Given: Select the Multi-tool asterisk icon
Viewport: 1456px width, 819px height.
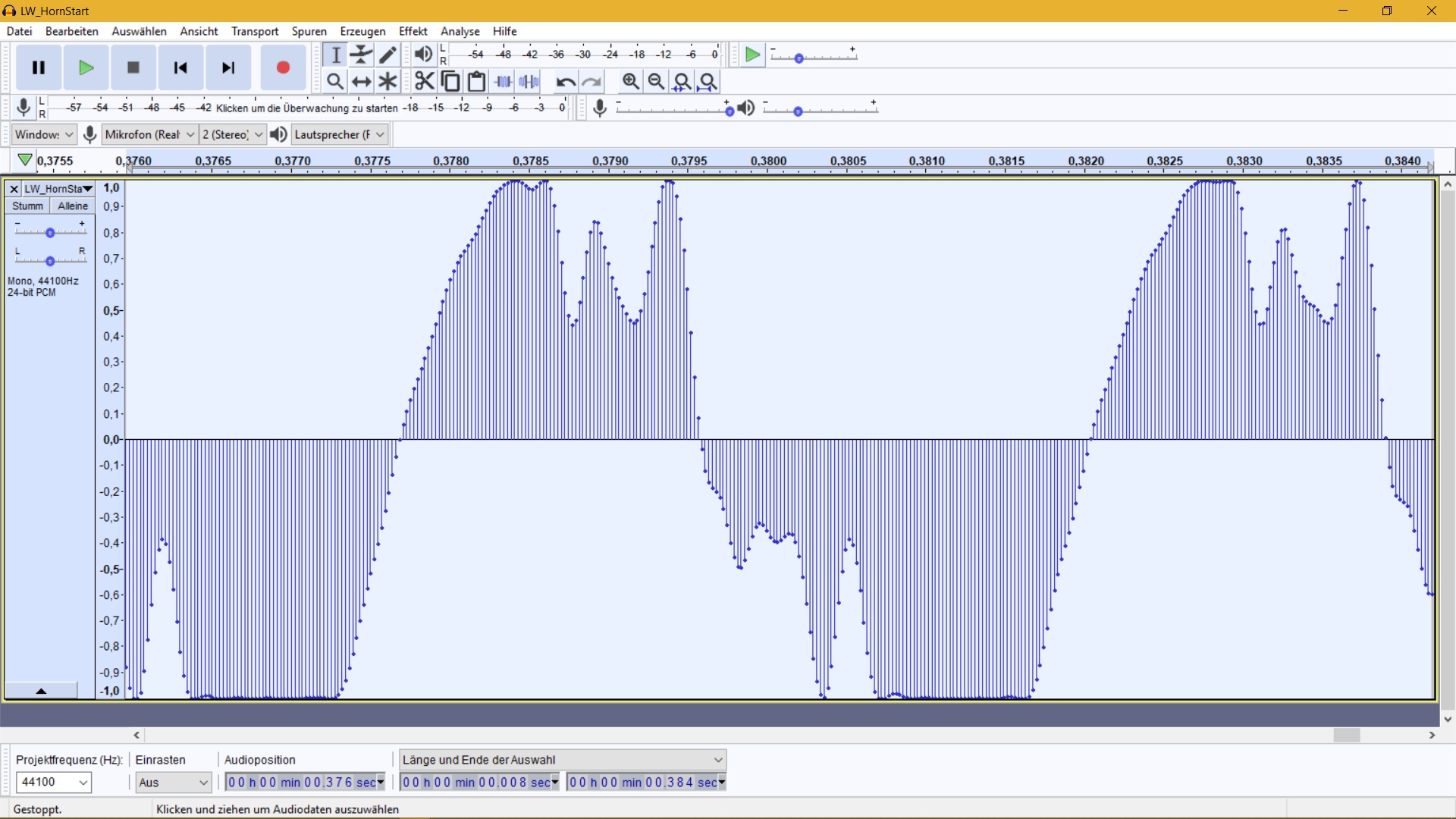Looking at the screenshot, I should click(x=388, y=81).
